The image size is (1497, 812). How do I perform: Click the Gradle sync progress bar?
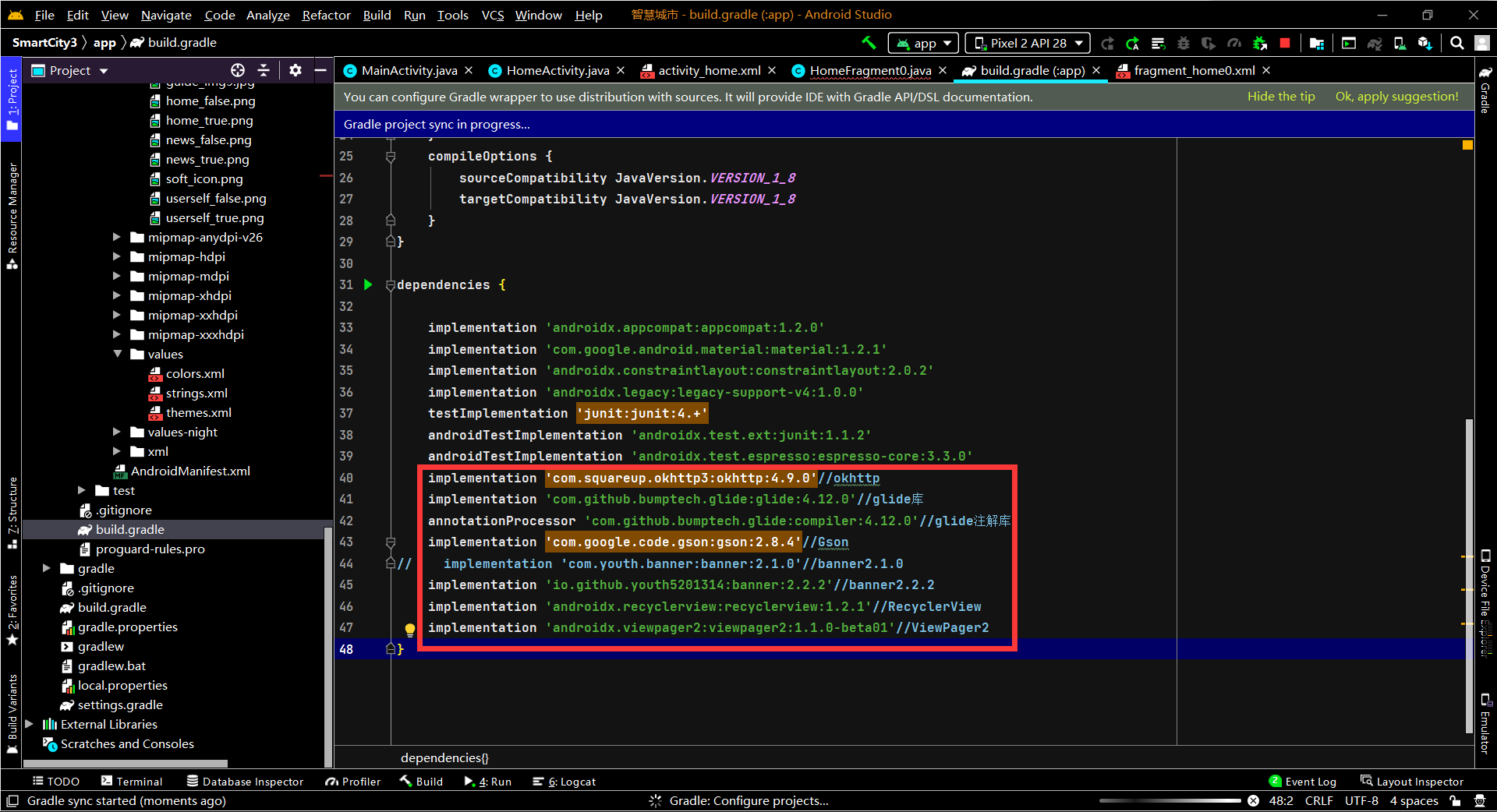pyautogui.click(x=1170, y=800)
